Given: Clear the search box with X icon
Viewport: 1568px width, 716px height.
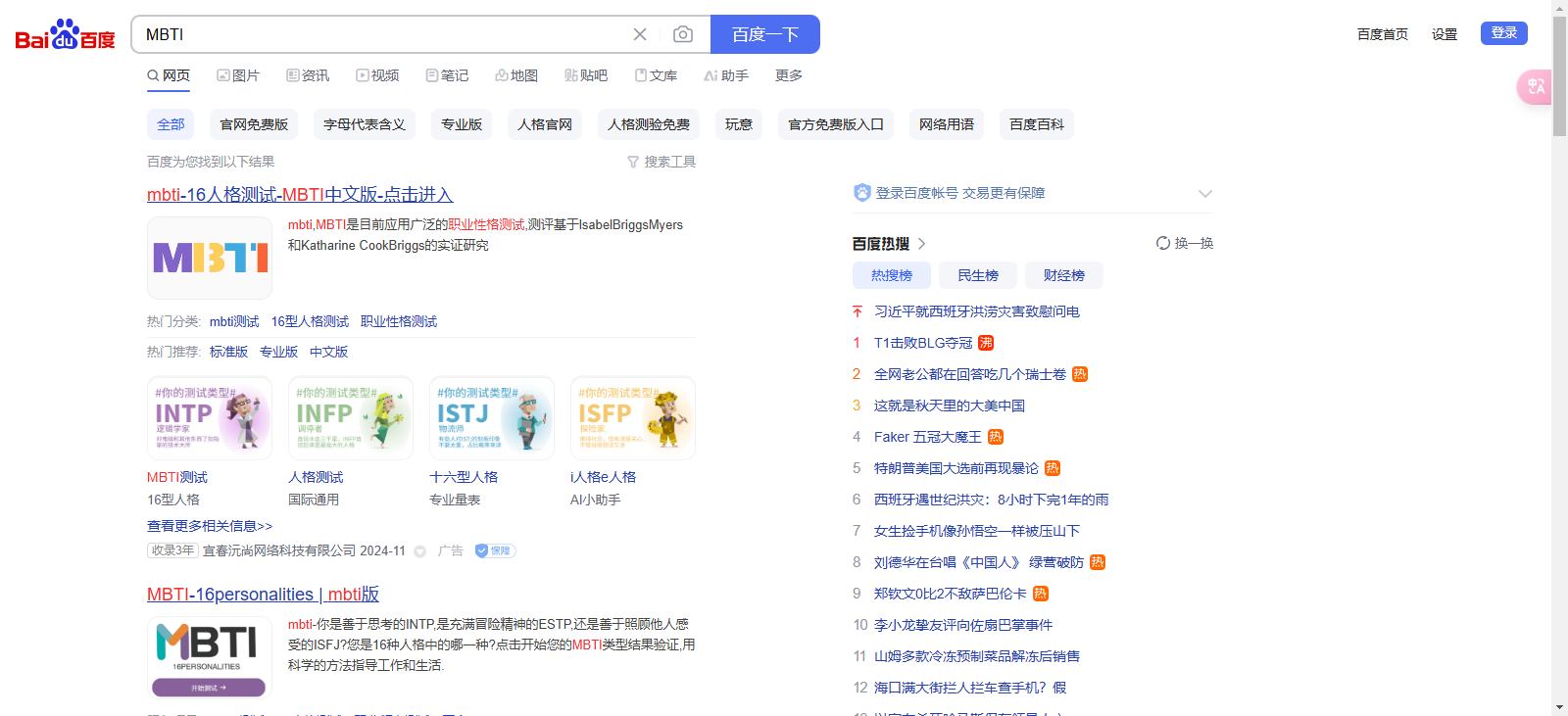Looking at the screenshot, I should point(640,34).
